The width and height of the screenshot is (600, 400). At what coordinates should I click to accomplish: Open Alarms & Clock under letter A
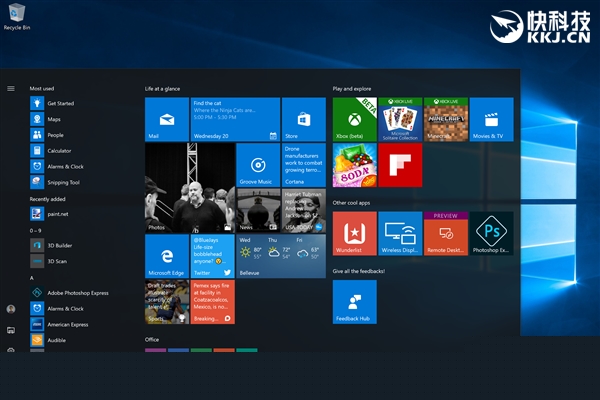click(x=57, y=309)
